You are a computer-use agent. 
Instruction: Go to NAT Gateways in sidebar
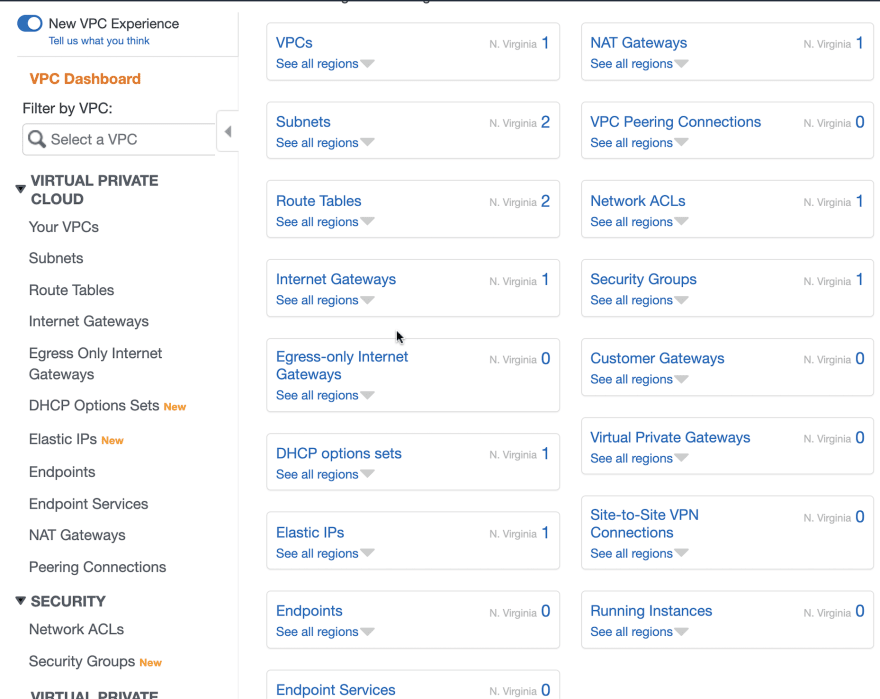[77, 535]
